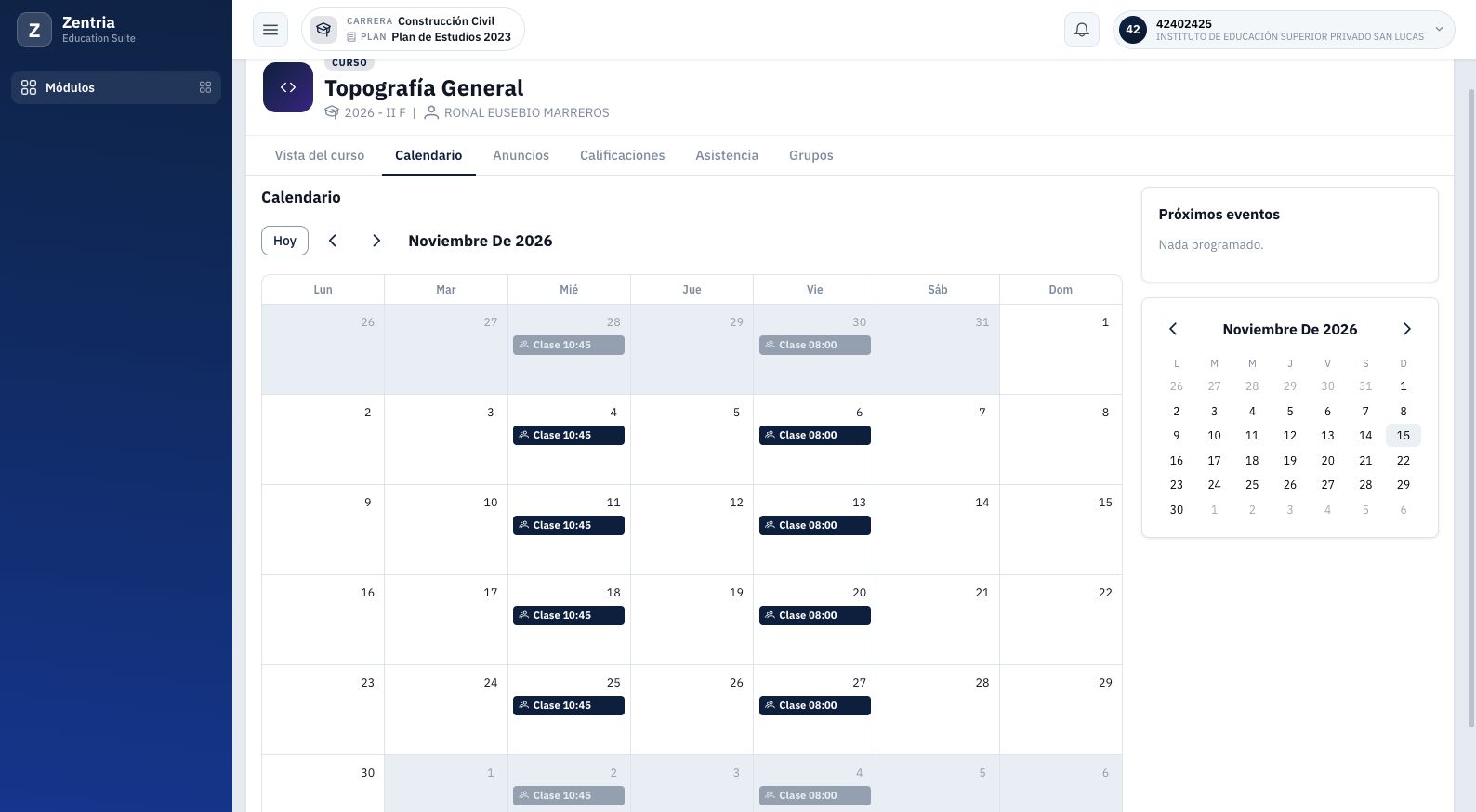The height and width of the screenshot is (812, 1476).
Task: Click the career and plan selector
Action: [413, 30]
